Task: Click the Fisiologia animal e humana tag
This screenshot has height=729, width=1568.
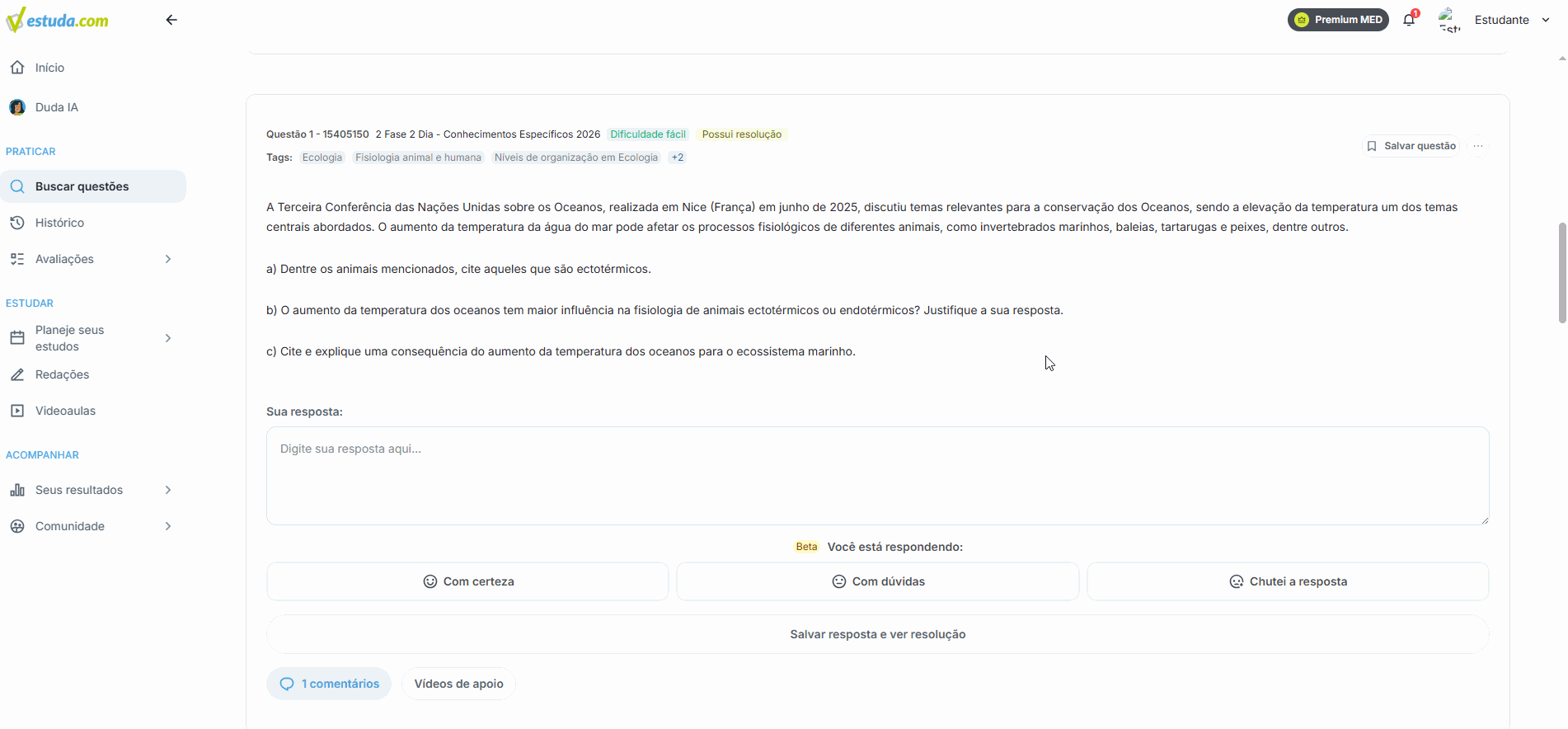Action: [x=418, y=158]
